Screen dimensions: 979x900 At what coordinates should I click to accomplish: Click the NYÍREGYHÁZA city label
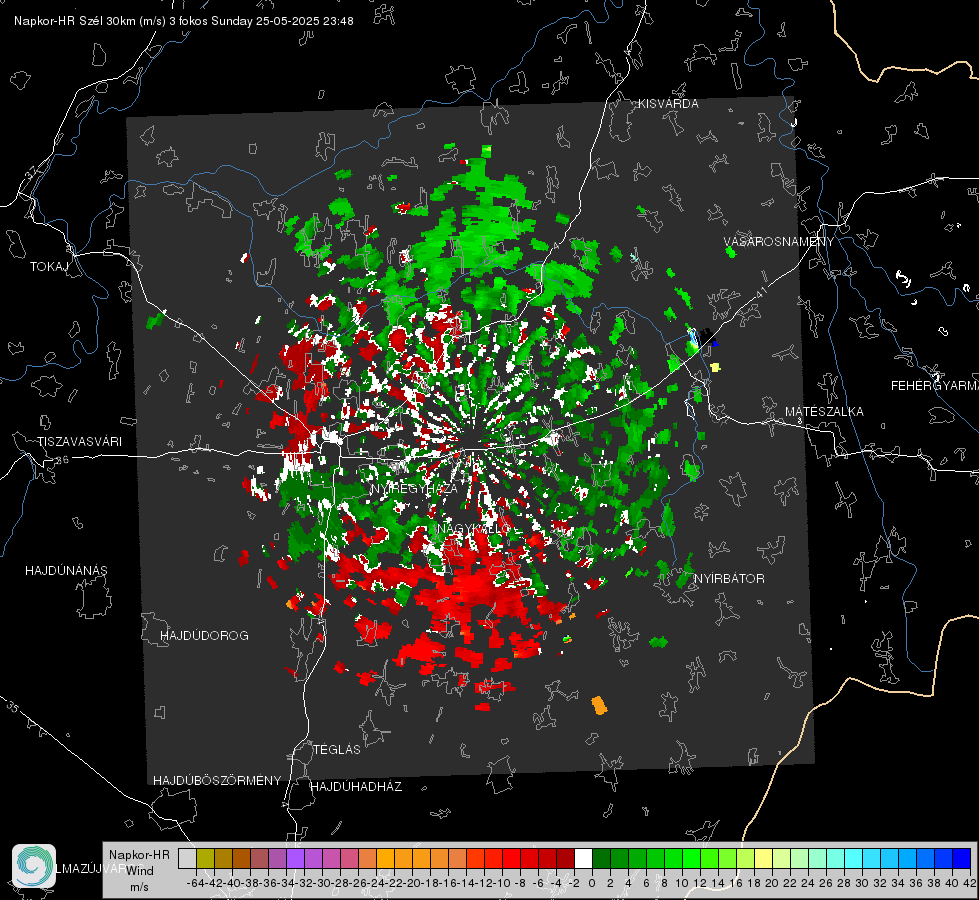(414, 488)
